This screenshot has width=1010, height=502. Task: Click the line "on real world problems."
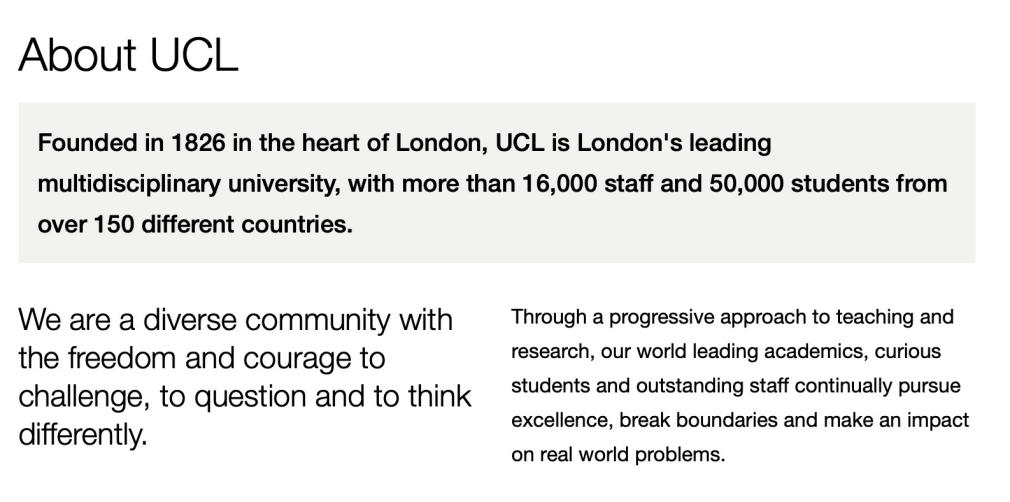coord(618,455)
